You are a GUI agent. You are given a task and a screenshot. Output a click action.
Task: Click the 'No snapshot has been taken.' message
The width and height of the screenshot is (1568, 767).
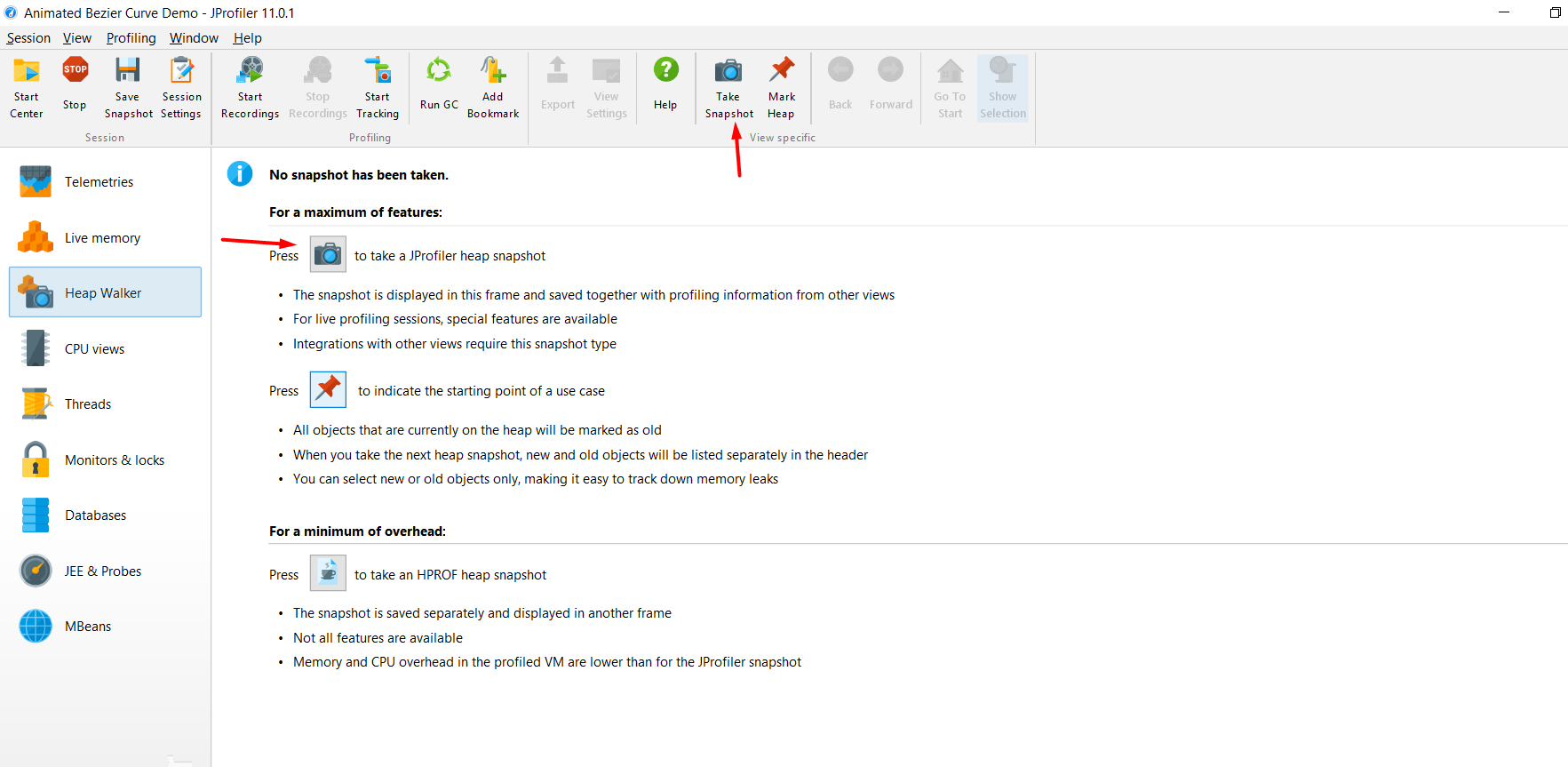point(359,175)
